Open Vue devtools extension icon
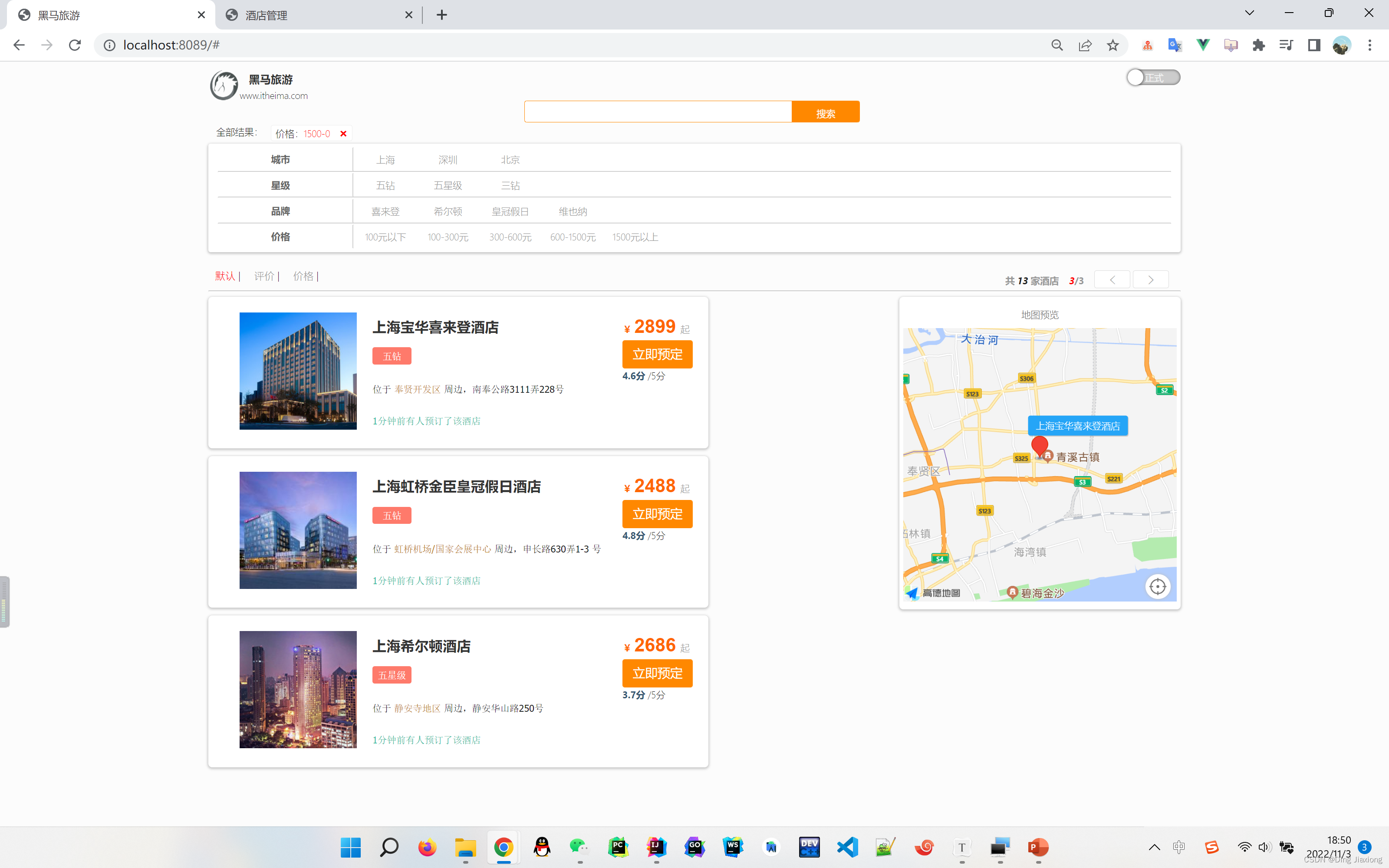Screen dimensions: 1389x868 (1202, 45)
